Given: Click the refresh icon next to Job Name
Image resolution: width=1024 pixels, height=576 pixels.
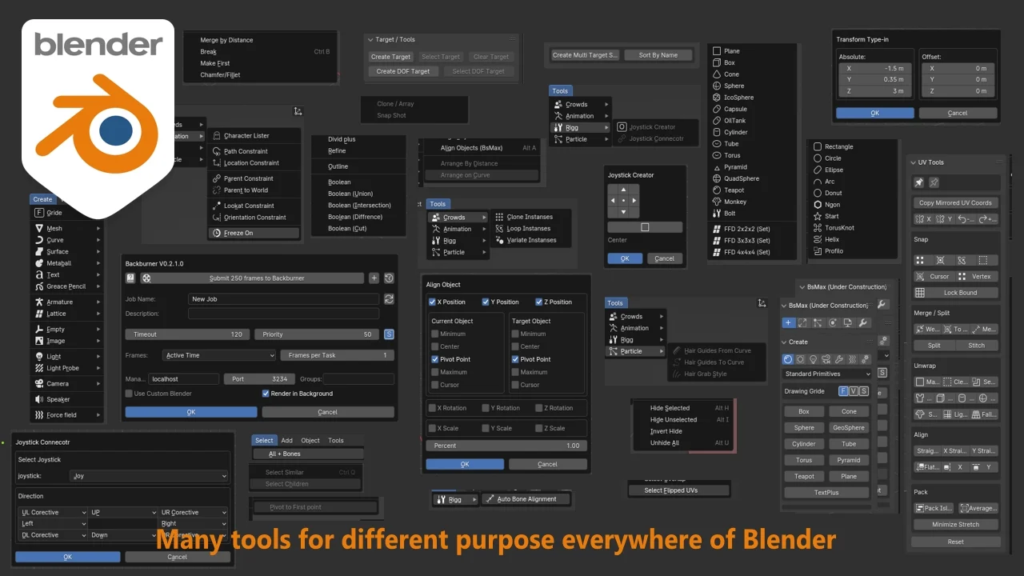Looking at the screenshot, I should 388,298.
